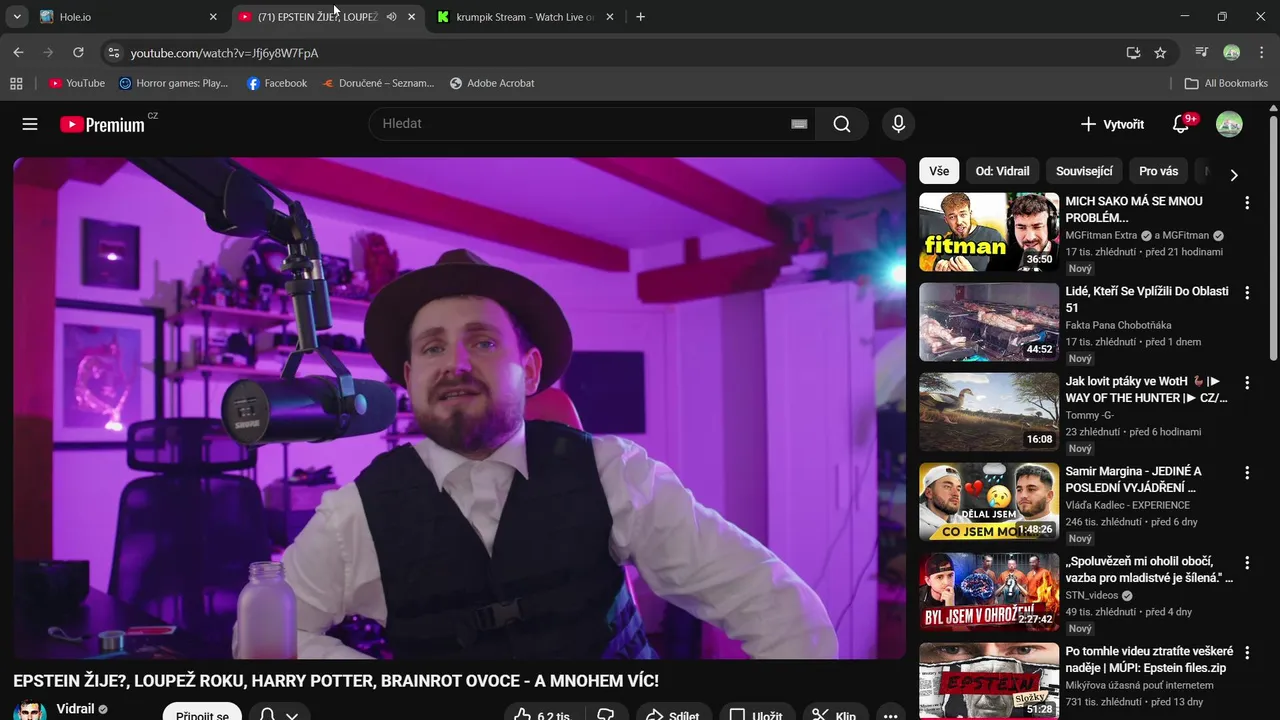
Task: Open notifications bell with 9+ badge
Action: 1181,124
